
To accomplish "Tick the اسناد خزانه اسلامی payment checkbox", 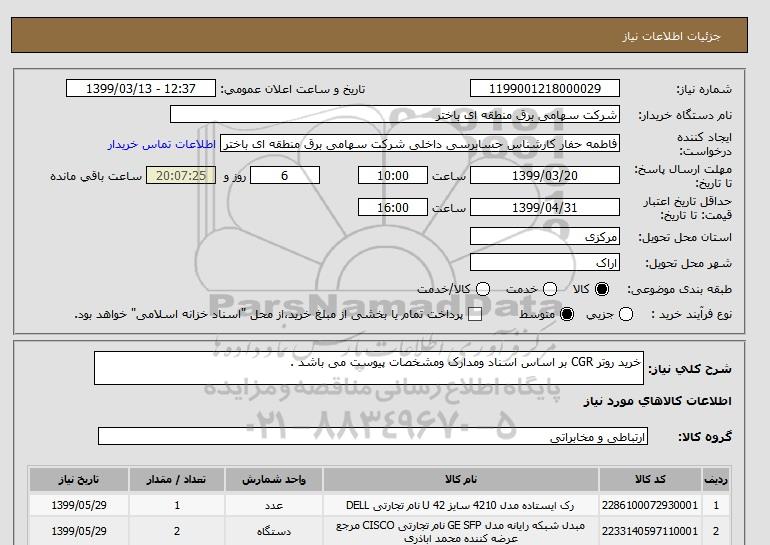I will click(475, 314).
